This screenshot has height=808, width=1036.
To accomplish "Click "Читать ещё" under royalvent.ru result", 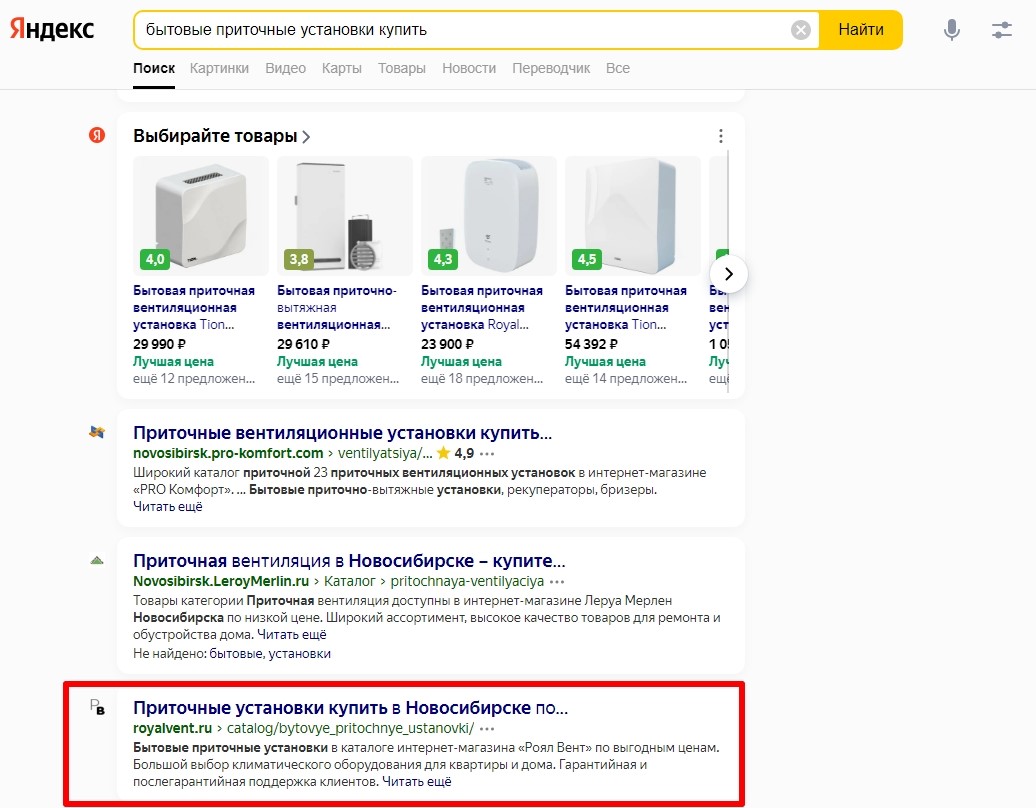I will click(x=416, y=782).
